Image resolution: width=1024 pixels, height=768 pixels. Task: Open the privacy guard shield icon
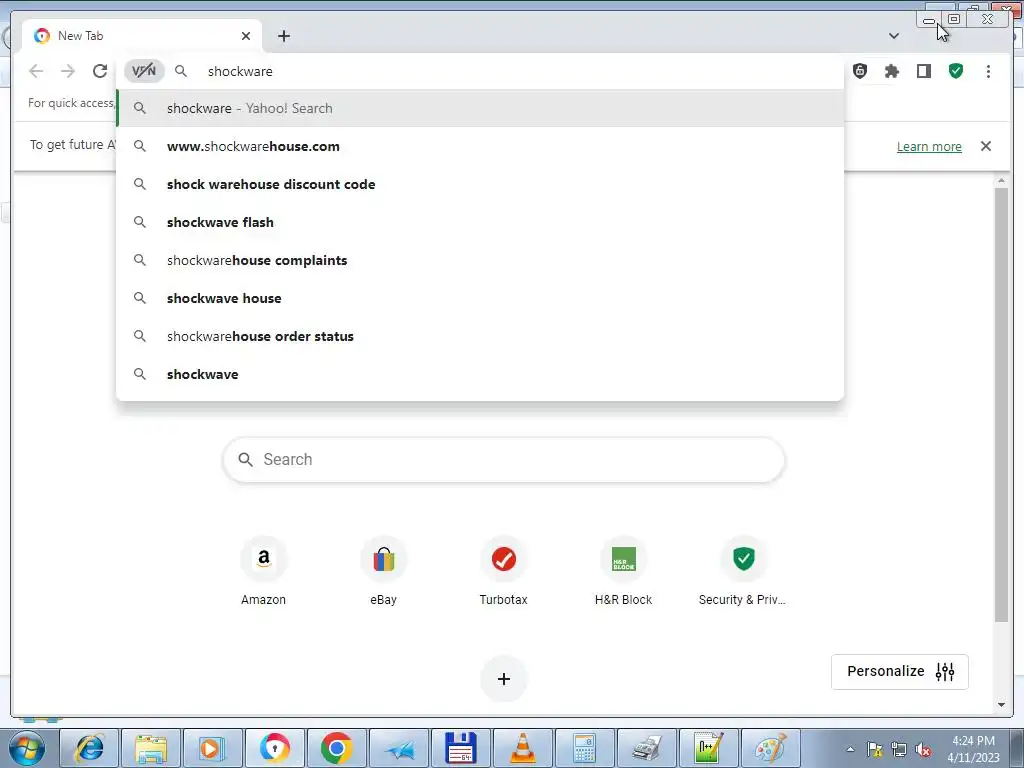pyautogui.click(x=860, y=71)
